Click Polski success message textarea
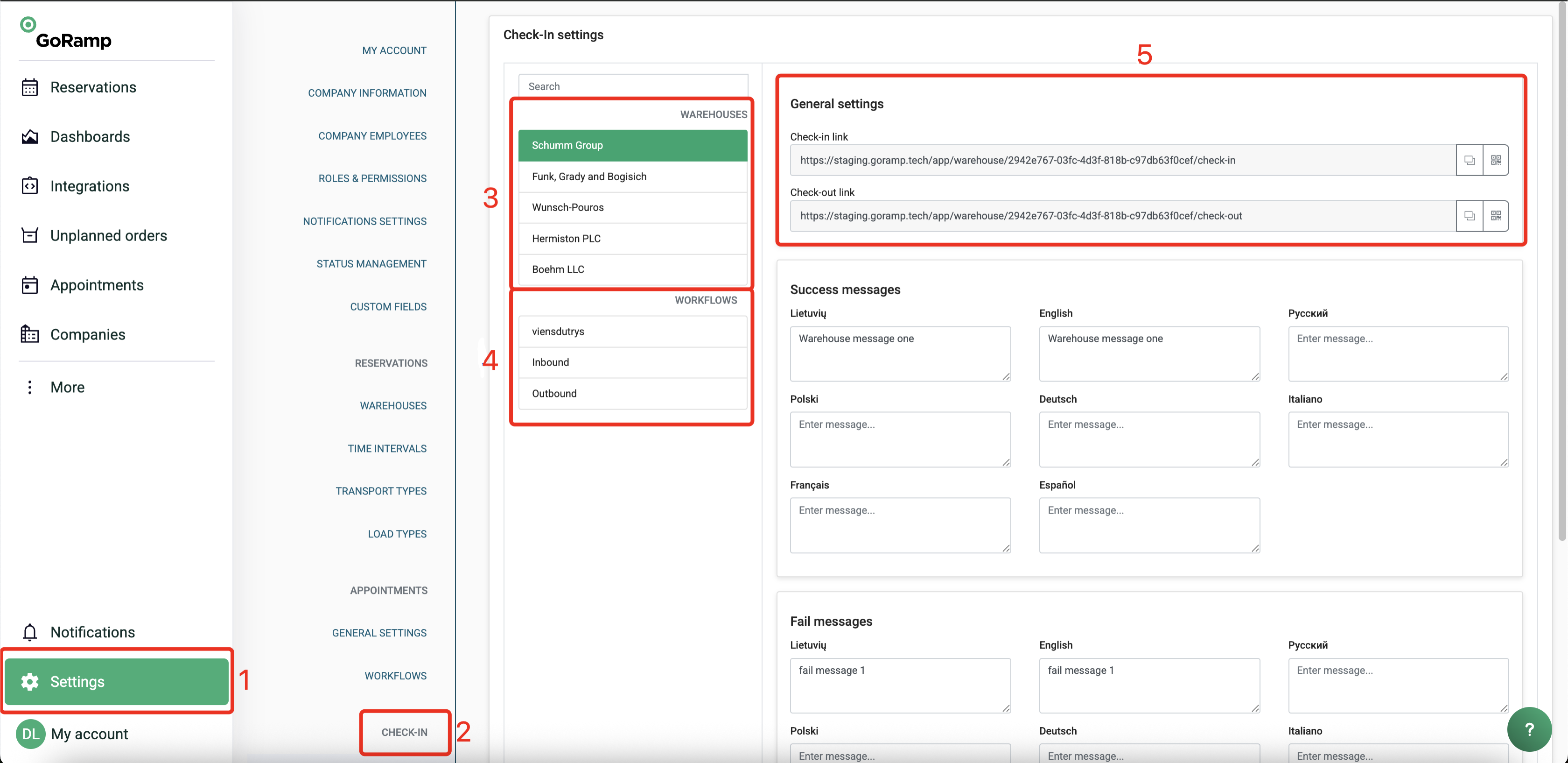1568x763 pixels. 900,440
